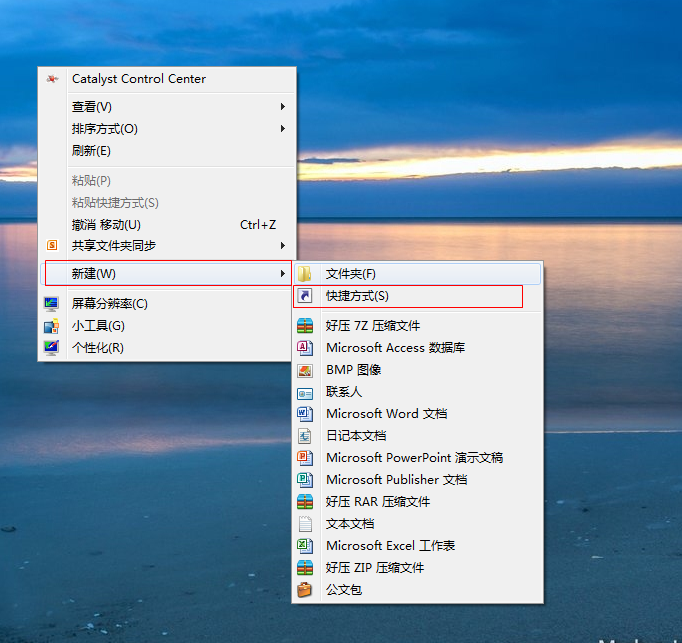The width and height of the screenshot is (682, 643).
Task: Create new Microsoft Excel 工作表
Action: click(x=418, y=546)
